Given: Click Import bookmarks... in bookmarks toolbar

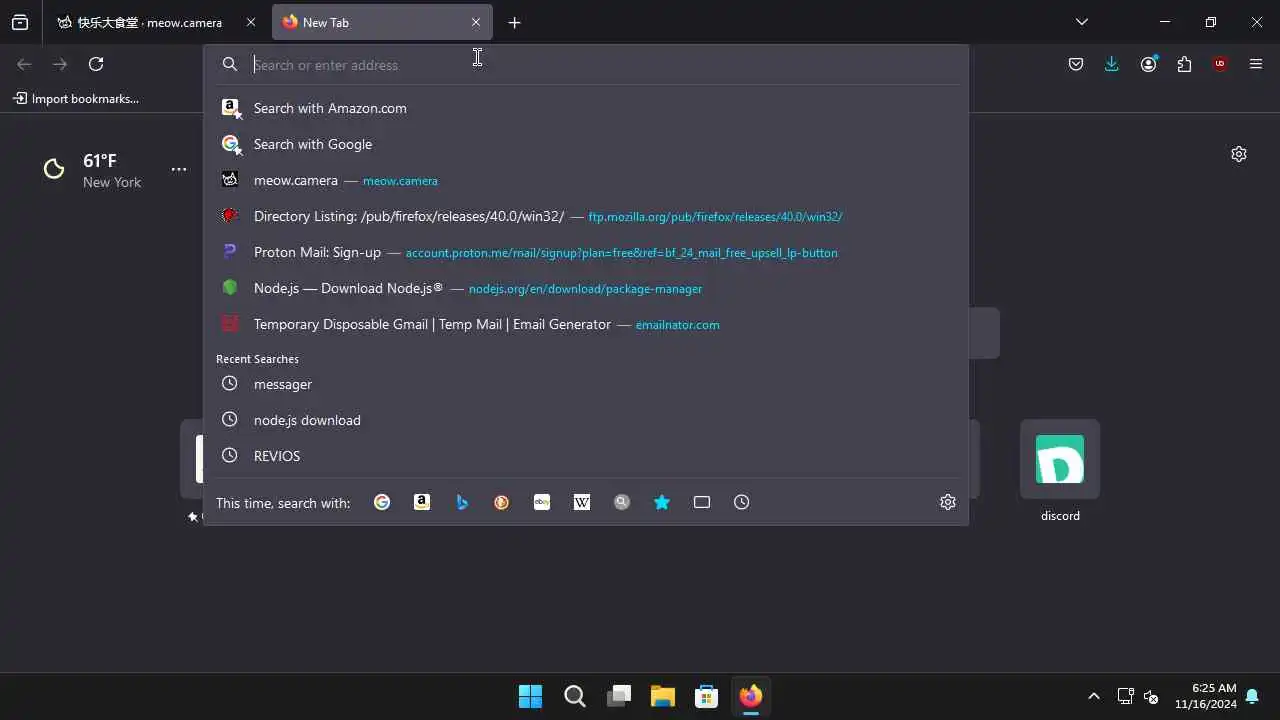Looking at the screenshot, I should (76, 99).
